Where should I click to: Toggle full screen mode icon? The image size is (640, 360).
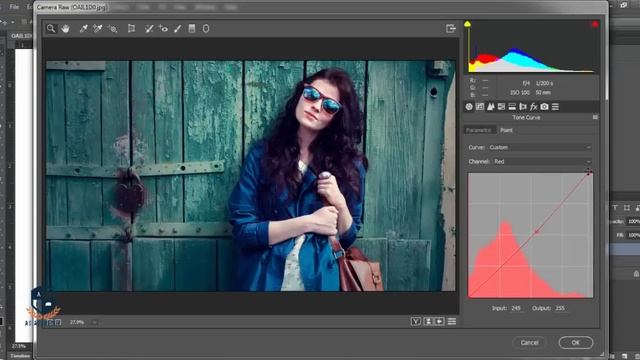coord(451,28)
